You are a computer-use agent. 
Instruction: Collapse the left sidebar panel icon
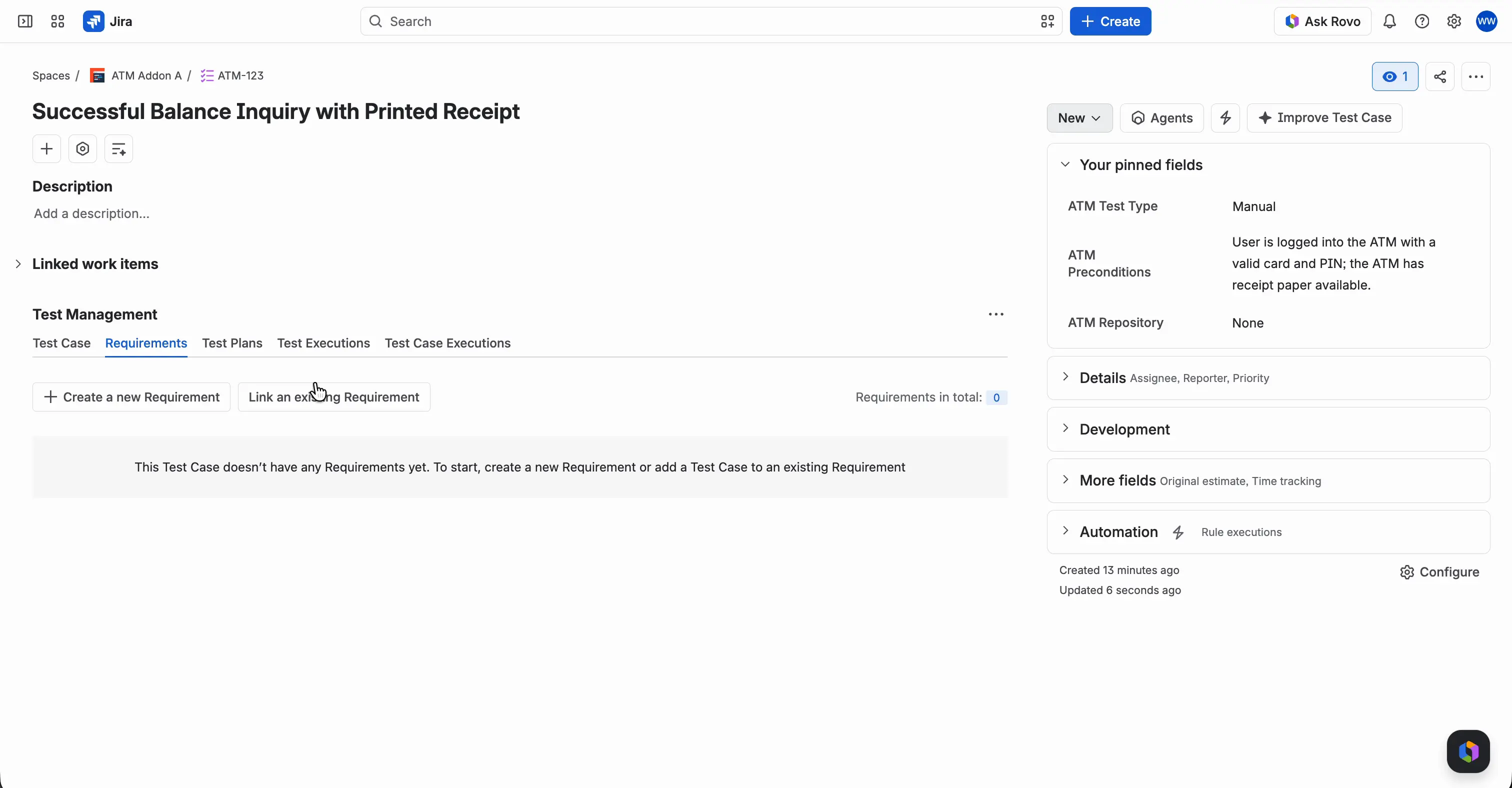point(25,21)
